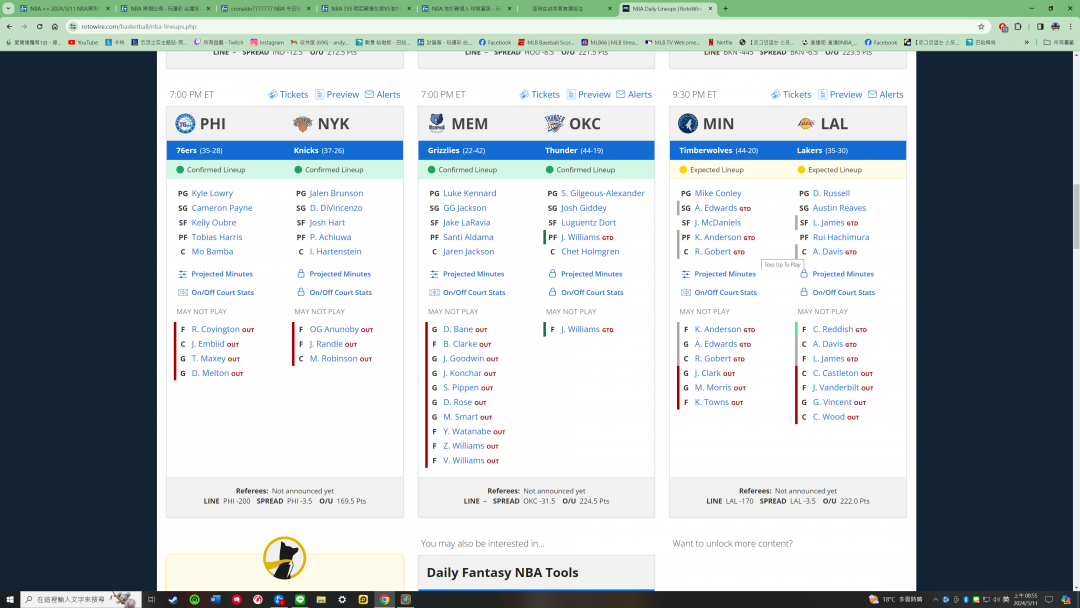The width and height of the screenshot is (1080, 608).
Task: Open Chrome side panel button
Action: pos(1040,26)
